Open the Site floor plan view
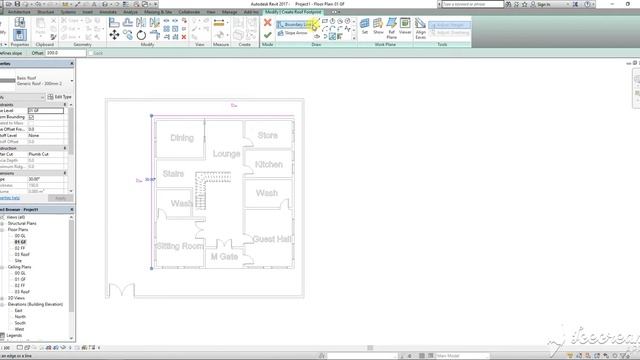The image size is (640, 360). pyautogui.click(x=18, y=260)
